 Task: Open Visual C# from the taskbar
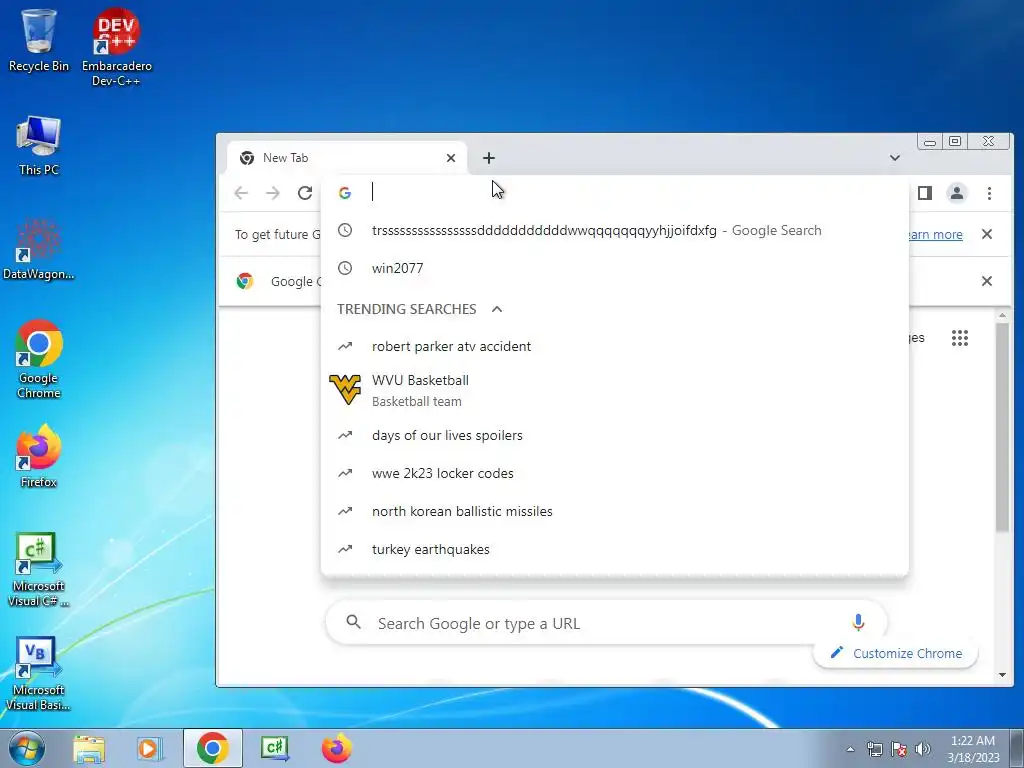pyautogui.click(x=275, y=748)
